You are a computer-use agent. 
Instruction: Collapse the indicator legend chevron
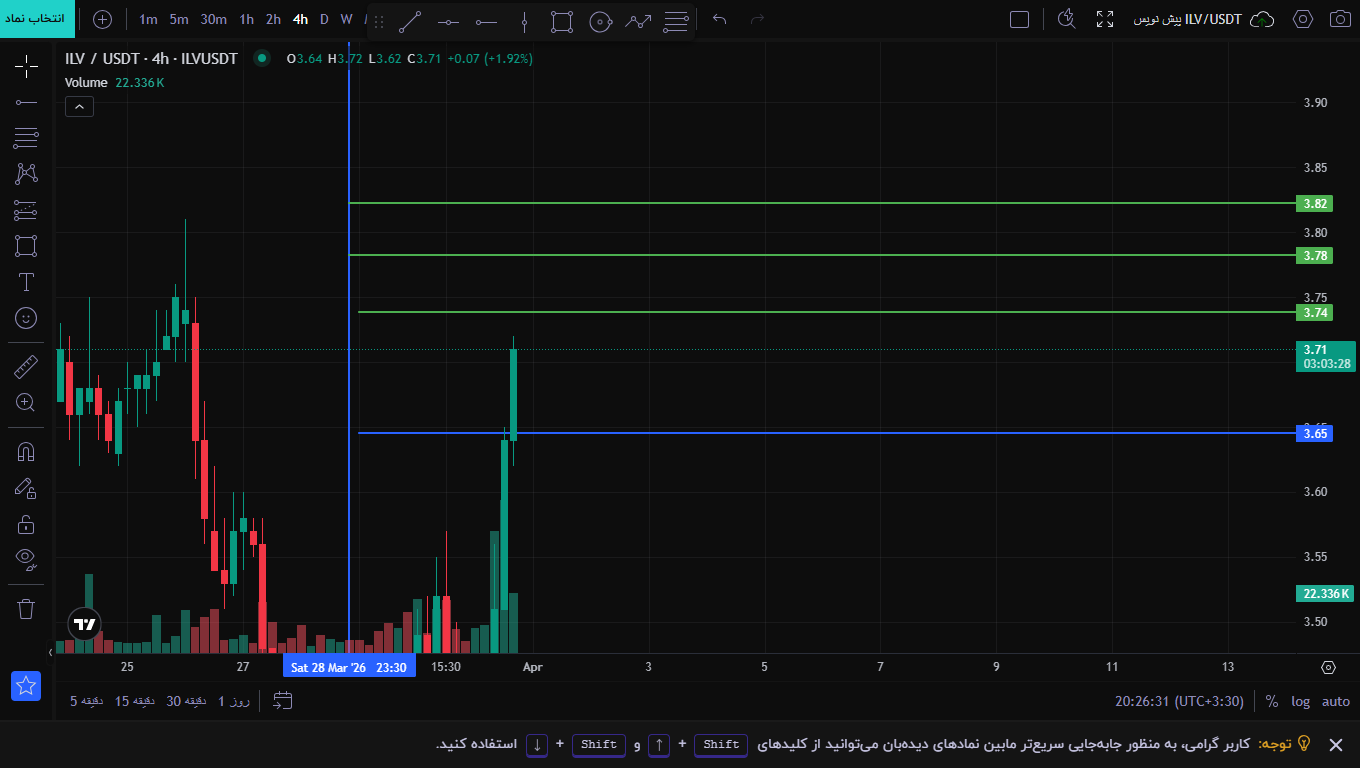pyautogui.click(x=79, y=106)
